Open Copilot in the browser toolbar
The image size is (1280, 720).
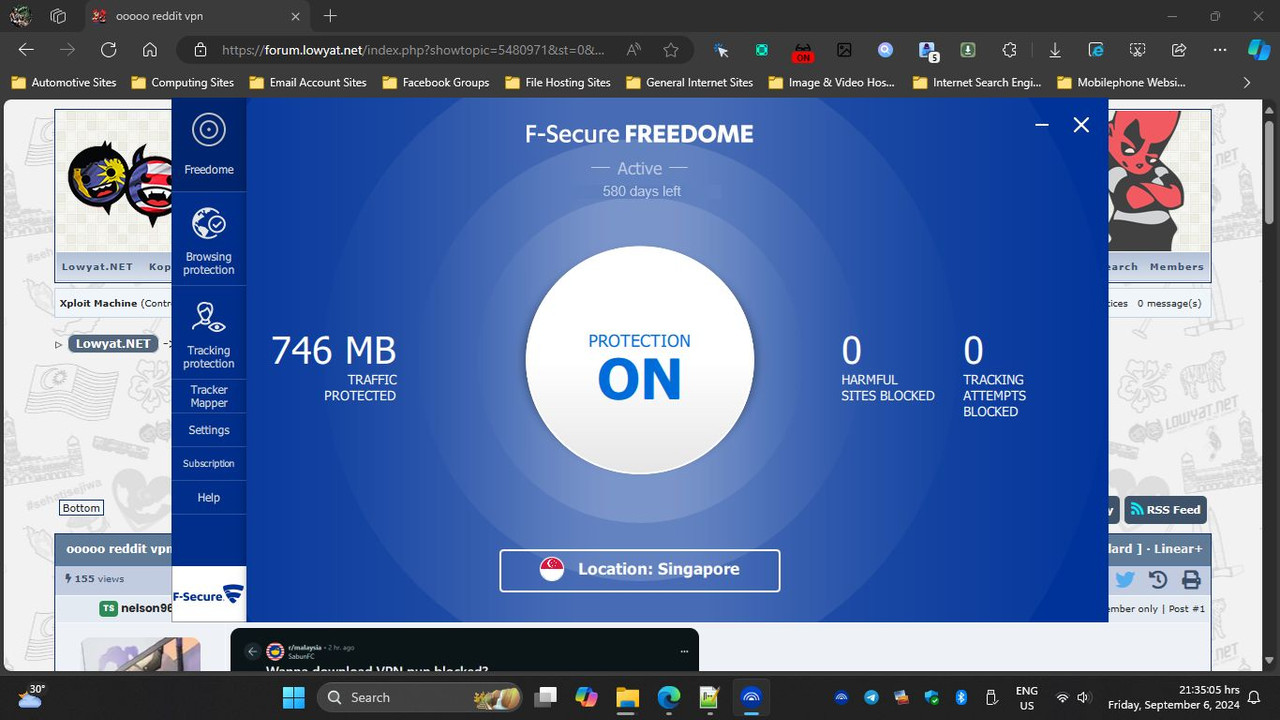click(x=1258, y=50)
